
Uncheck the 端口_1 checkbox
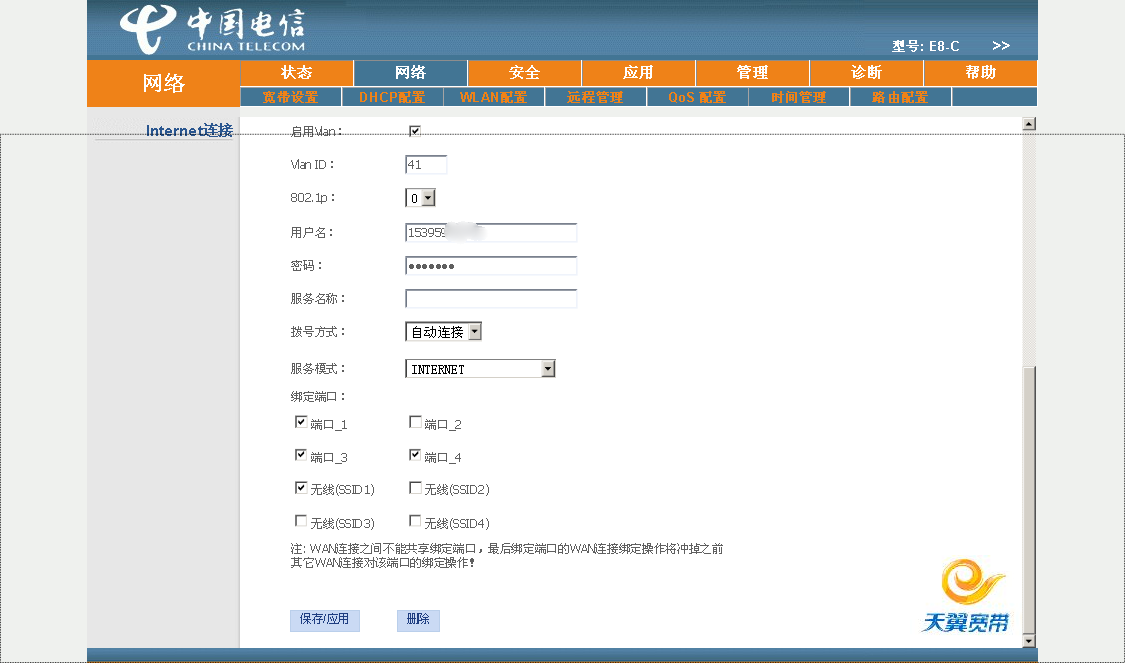point(301,422)
